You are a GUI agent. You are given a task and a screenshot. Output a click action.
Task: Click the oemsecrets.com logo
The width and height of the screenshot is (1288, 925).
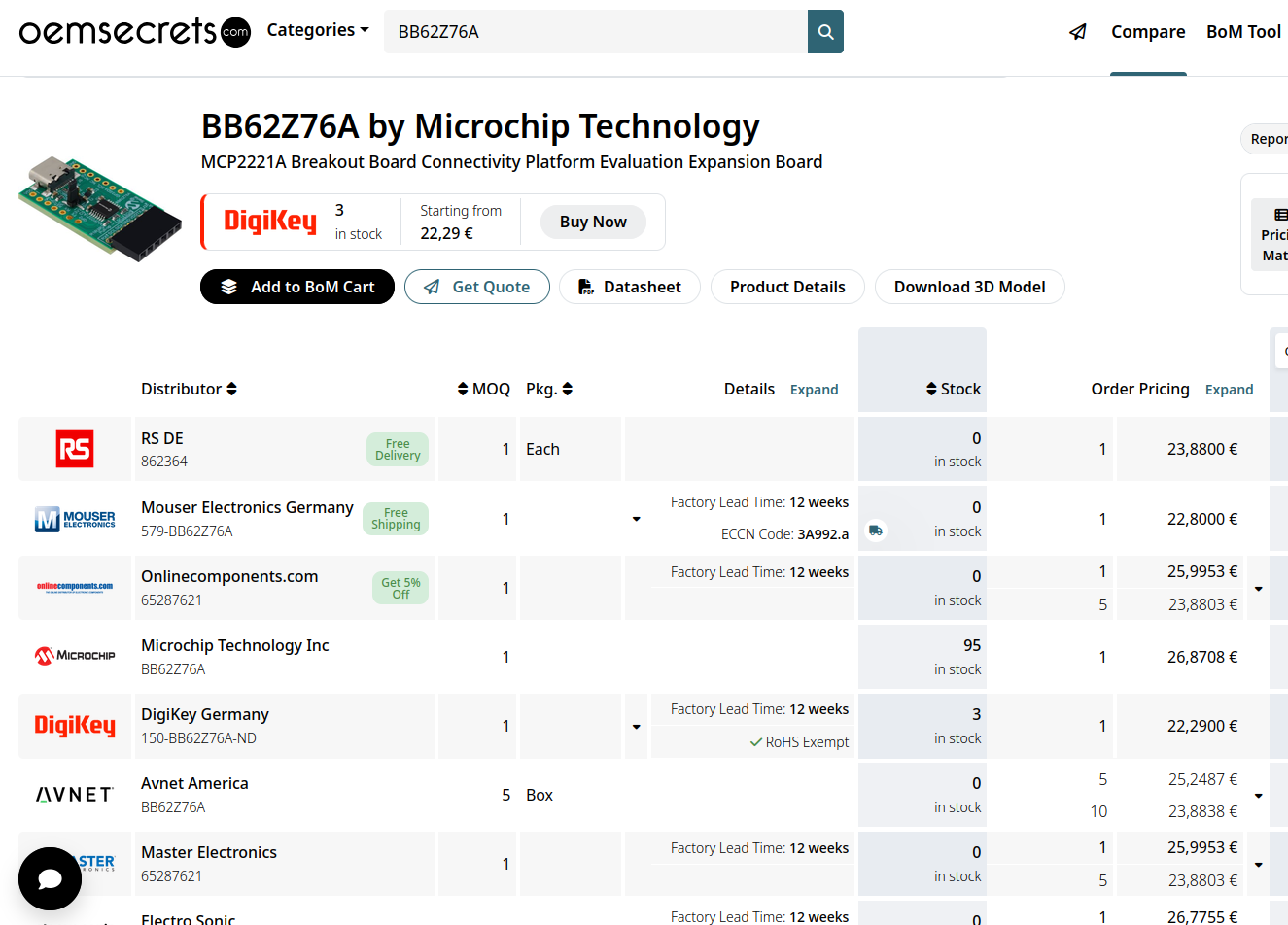pyautogui.click(x=135, y=32)
